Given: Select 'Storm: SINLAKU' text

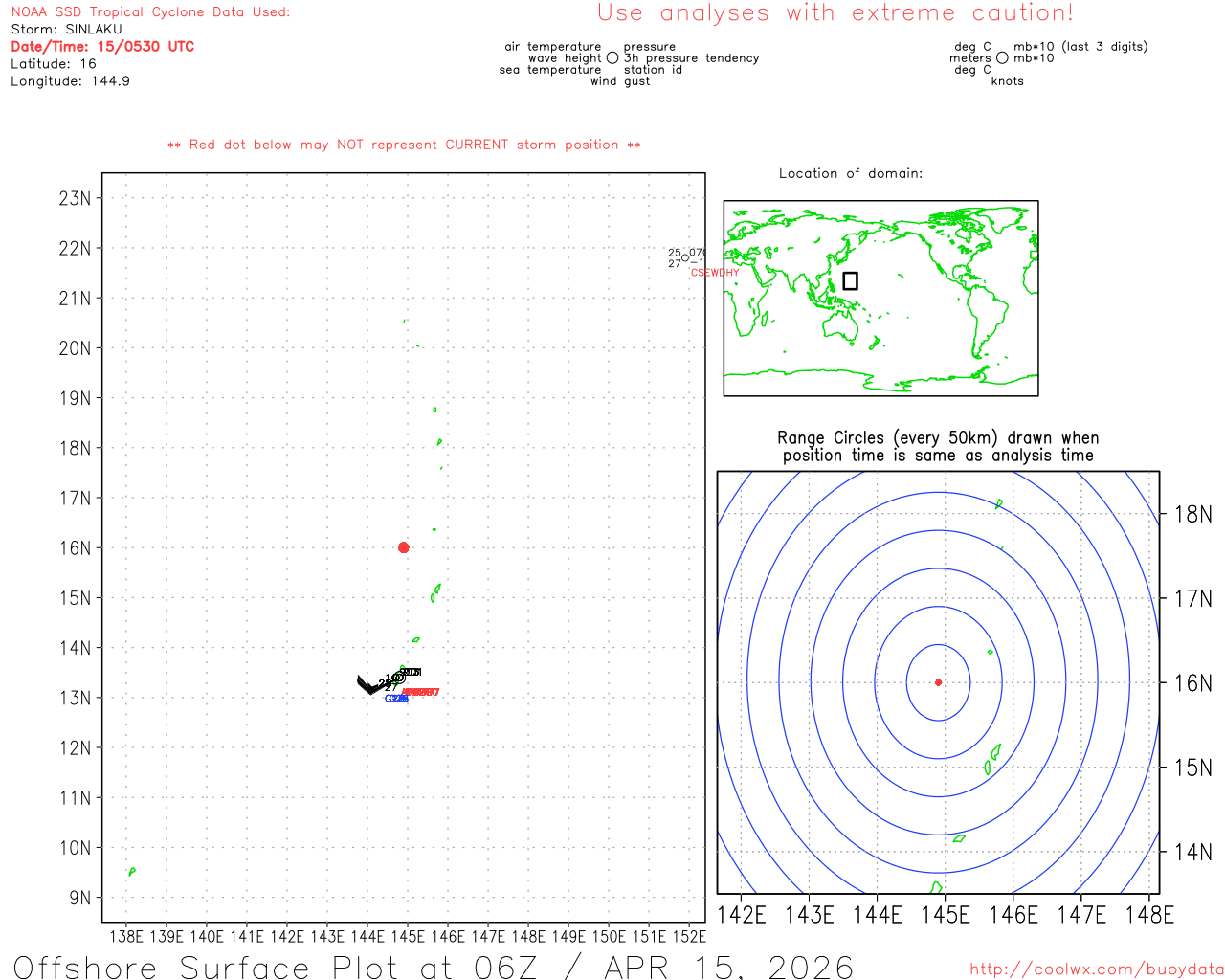Looking at the screenshot, I should click(67, 30).
